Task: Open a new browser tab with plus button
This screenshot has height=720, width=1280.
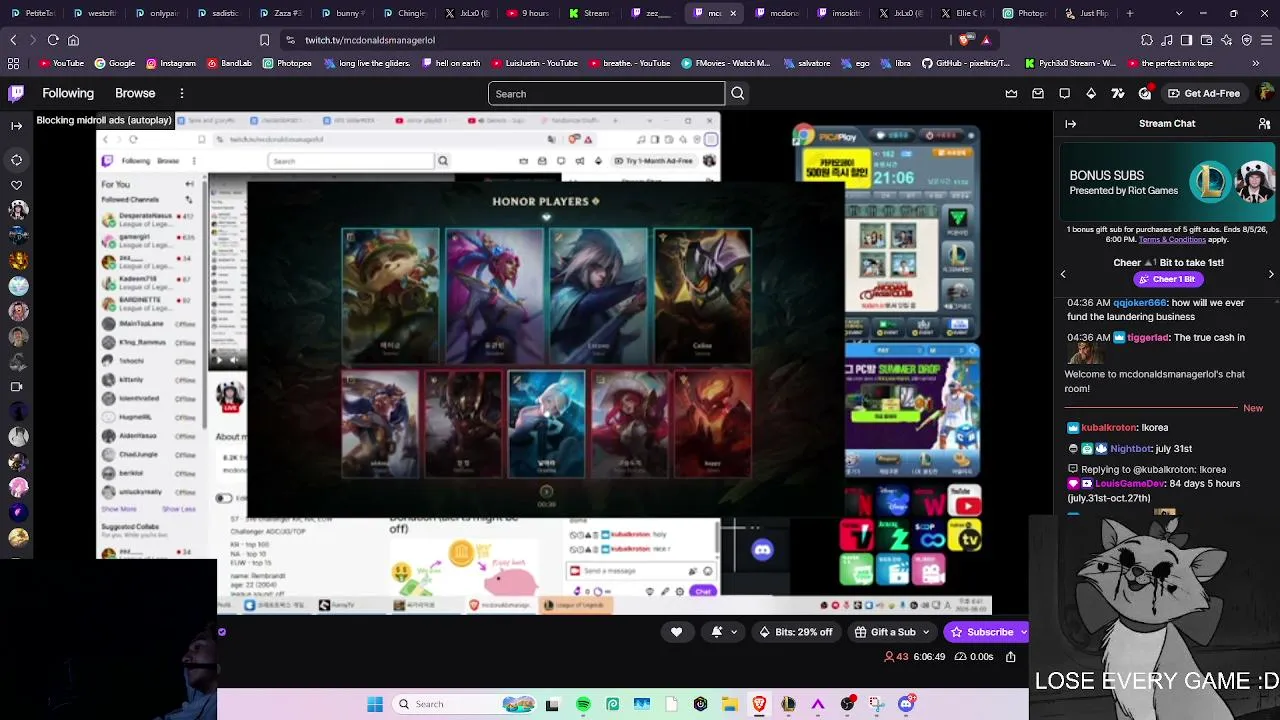Action: (x=1130, y=13)
